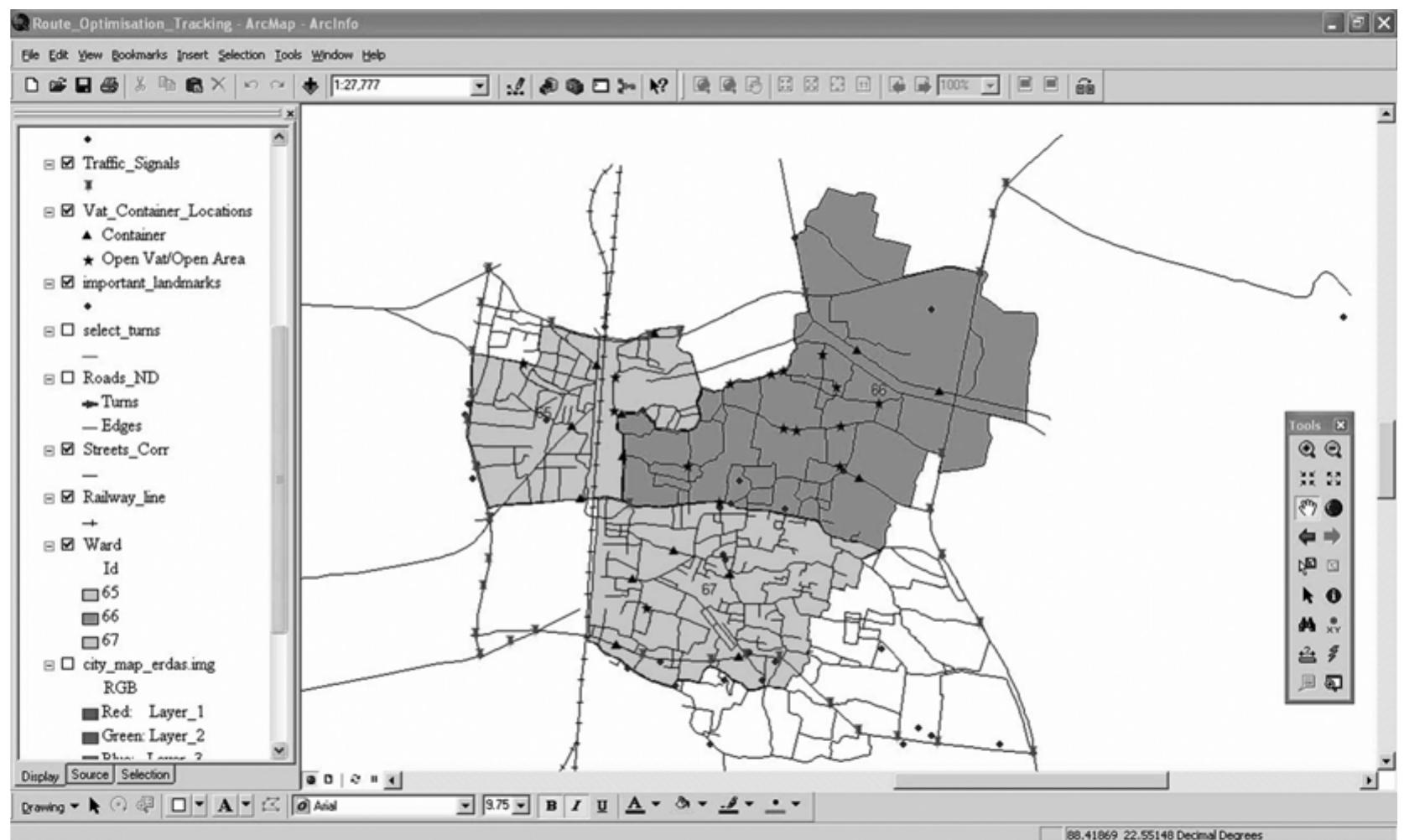The height and width of the screenshot is (840, 1404).
Task: Open the map scale dropdown showing 1:27,777
Action: pyautogui.click(x=479, y=85)
